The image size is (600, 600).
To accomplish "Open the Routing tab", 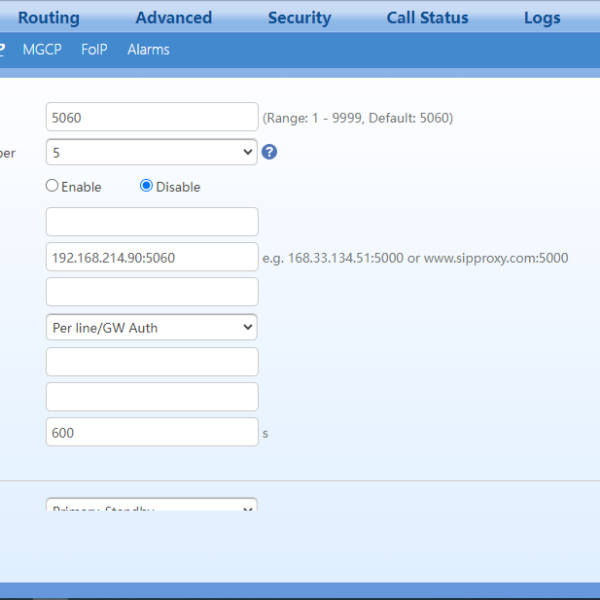I will click(x=48, y=18).
